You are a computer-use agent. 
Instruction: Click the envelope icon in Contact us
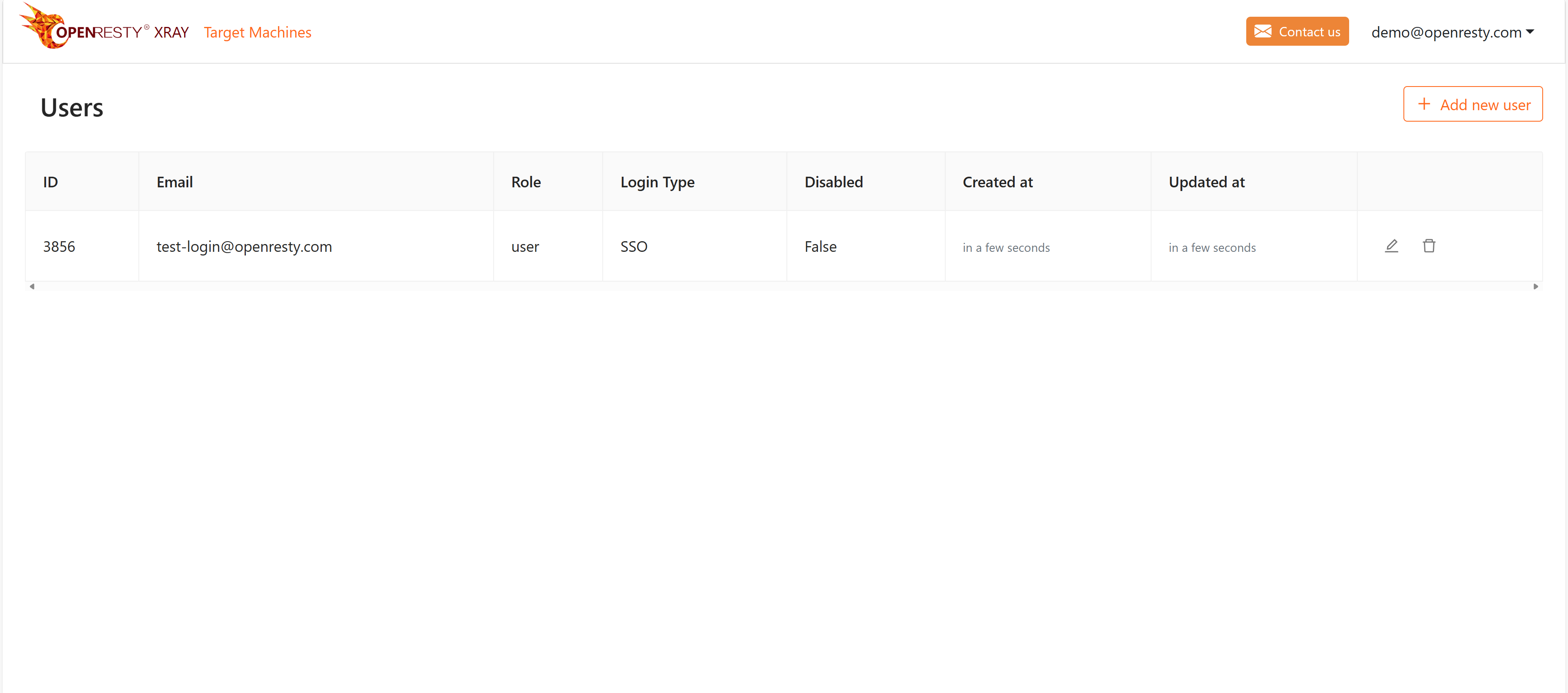pos(1263,32)
